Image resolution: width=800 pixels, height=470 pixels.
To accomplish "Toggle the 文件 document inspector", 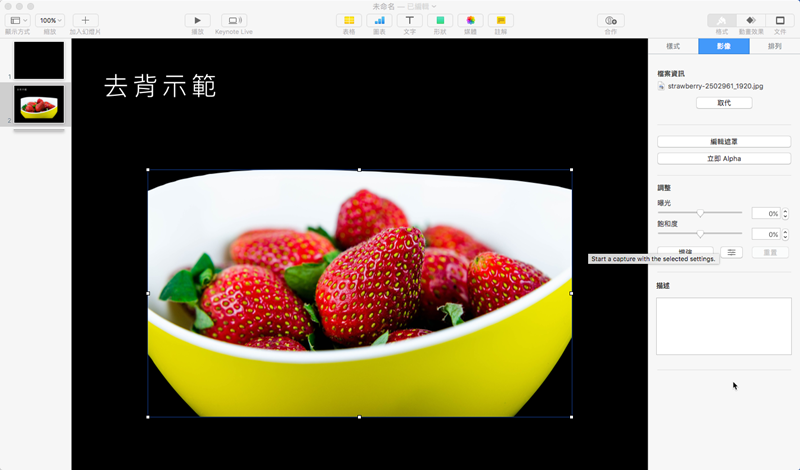I will (780, 20).
